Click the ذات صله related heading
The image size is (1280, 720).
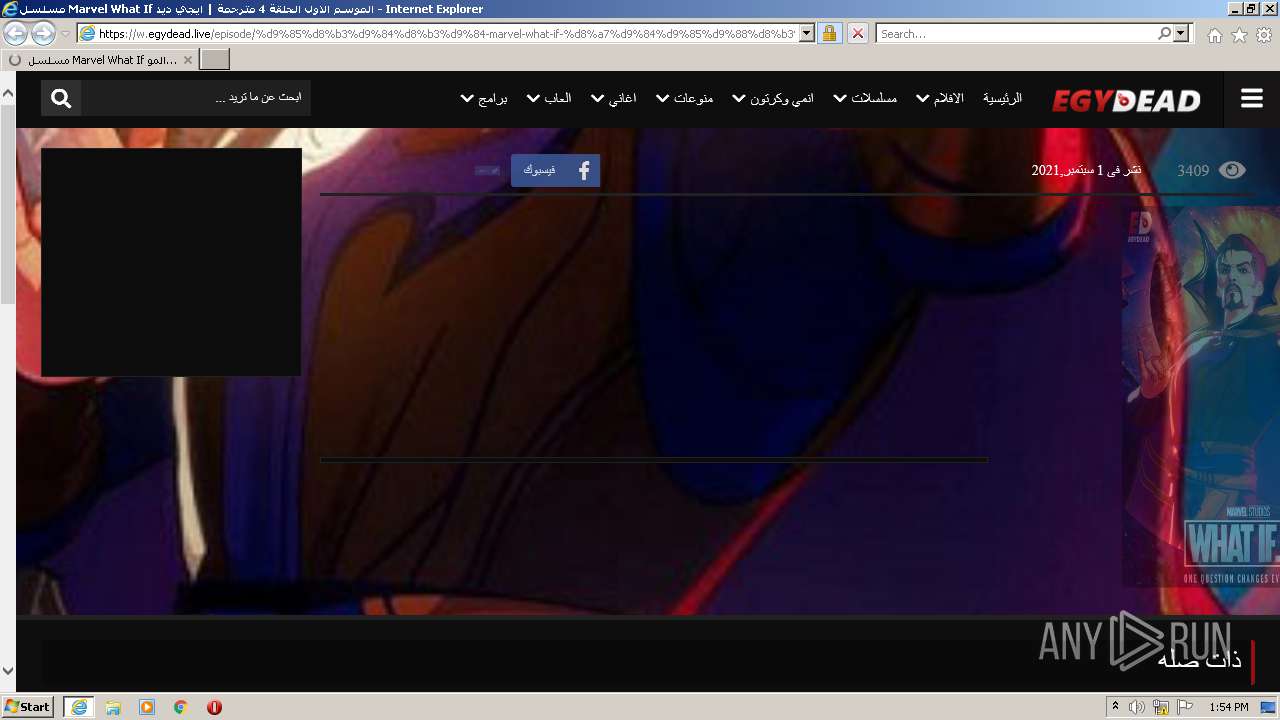point(1199,659)
